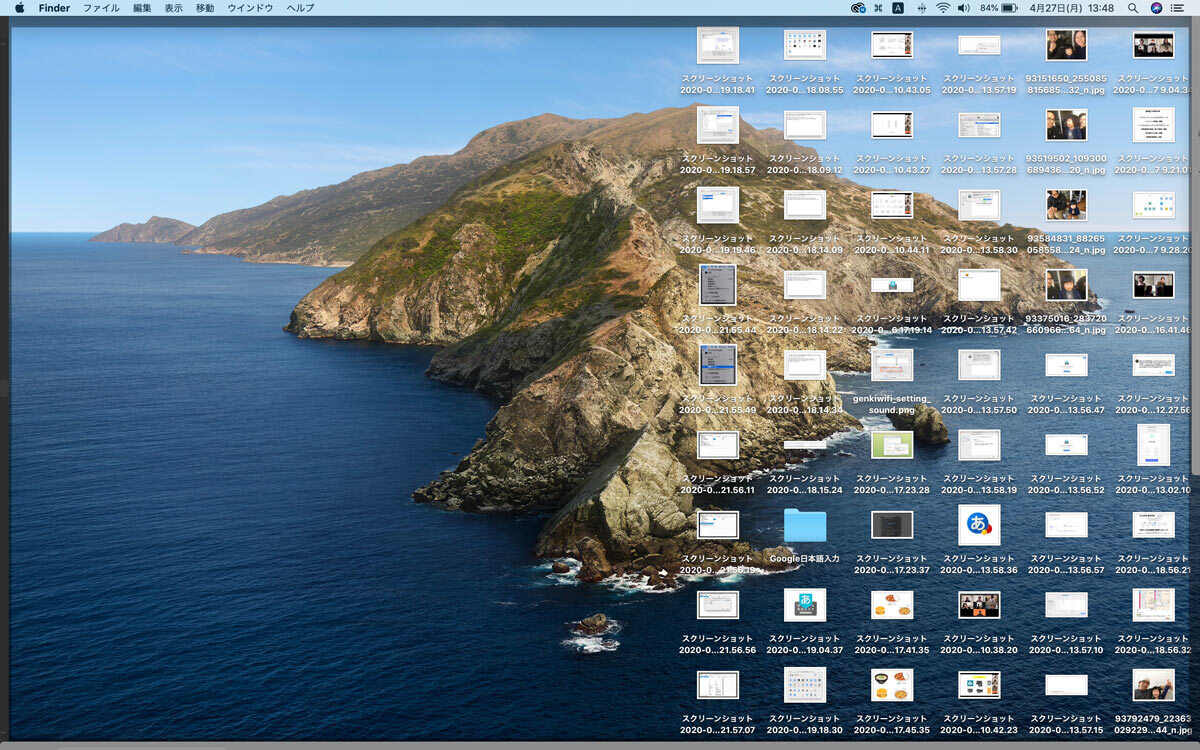
Task: Select screenshot icon dated 2020-0...19.18.30
Action: [805, 685]
